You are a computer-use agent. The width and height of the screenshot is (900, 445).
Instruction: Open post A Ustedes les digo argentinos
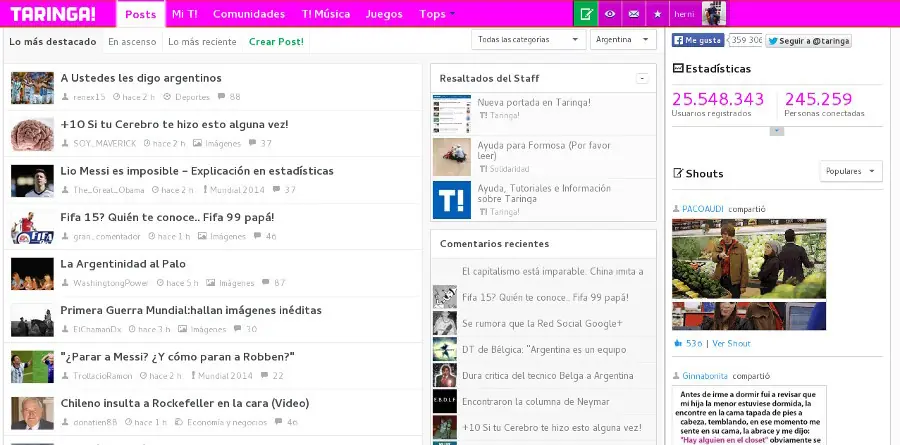(141, 78)
